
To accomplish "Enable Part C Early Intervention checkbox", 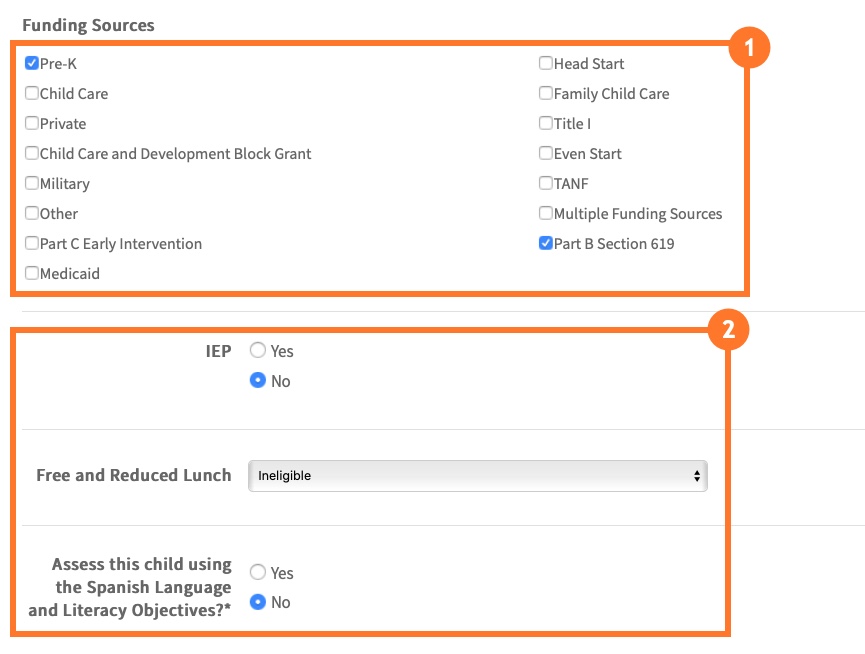I will (x=32, y=244).
